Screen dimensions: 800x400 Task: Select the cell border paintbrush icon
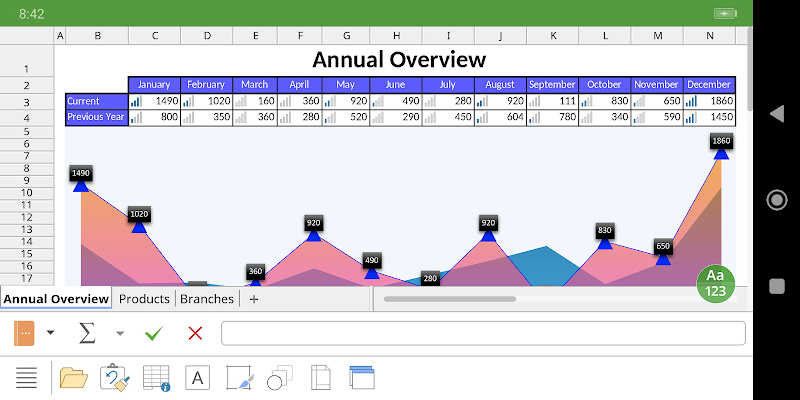[239, 378]
